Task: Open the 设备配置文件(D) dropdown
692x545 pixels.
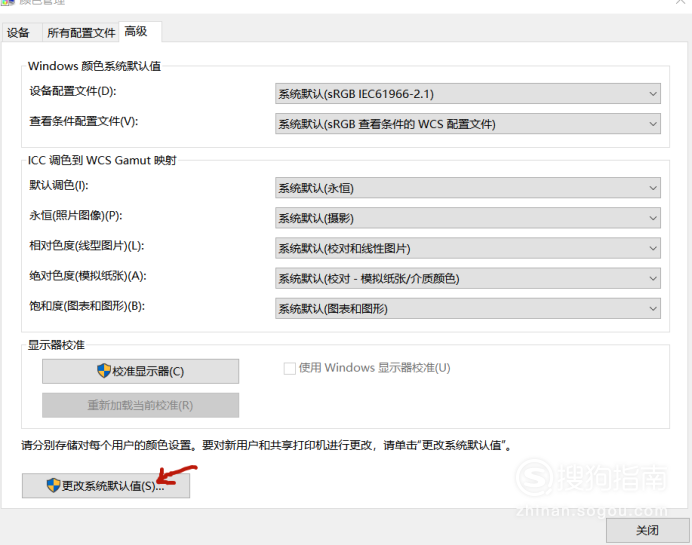Action: [468, 94]
